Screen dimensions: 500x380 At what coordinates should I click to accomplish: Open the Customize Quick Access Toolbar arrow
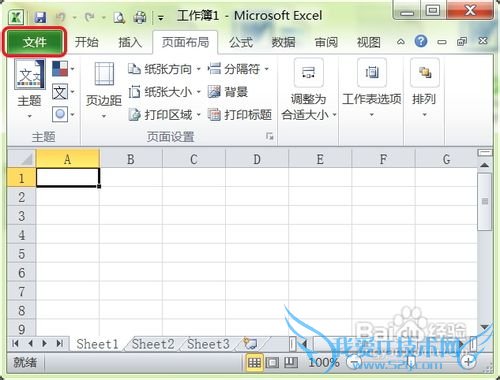161,18
